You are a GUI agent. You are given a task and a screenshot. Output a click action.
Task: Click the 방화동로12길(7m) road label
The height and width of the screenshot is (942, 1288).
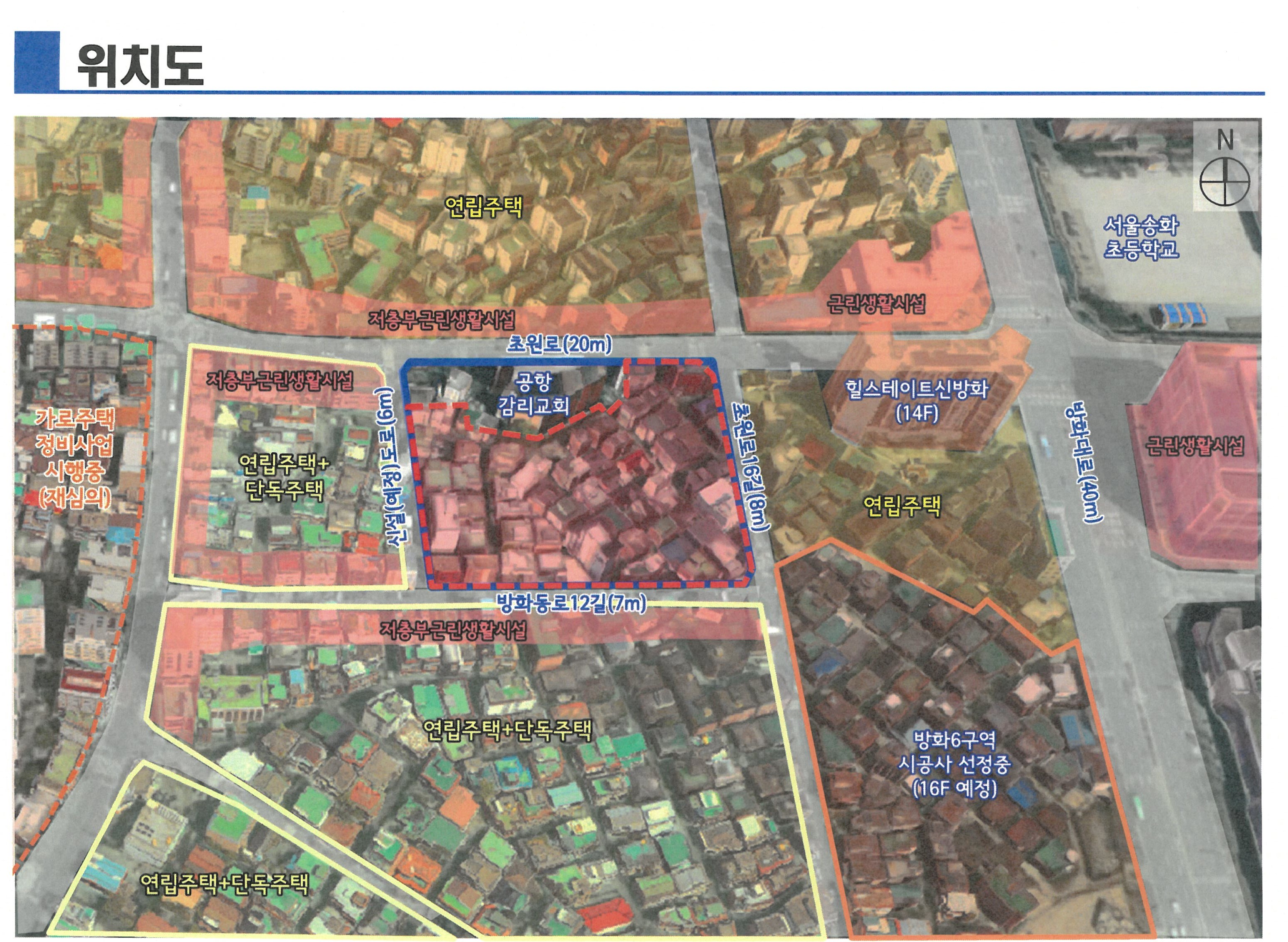(571, 603)
